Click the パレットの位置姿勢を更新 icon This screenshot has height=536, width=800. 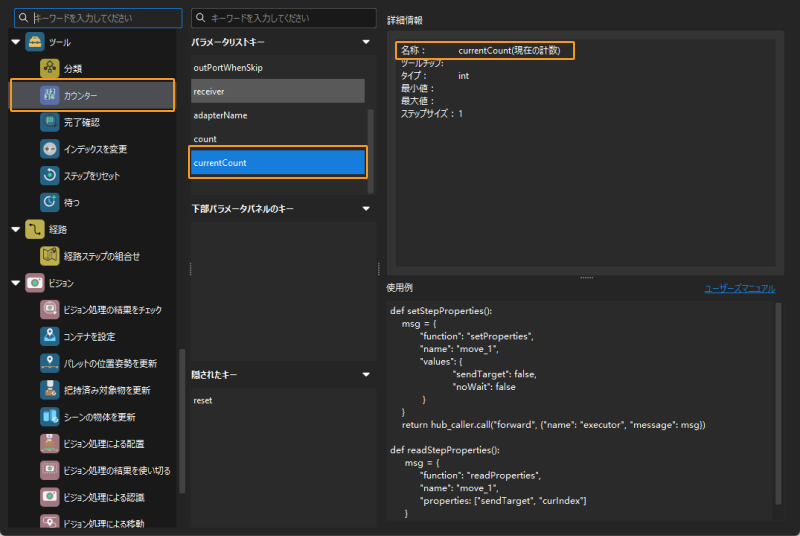50,363
